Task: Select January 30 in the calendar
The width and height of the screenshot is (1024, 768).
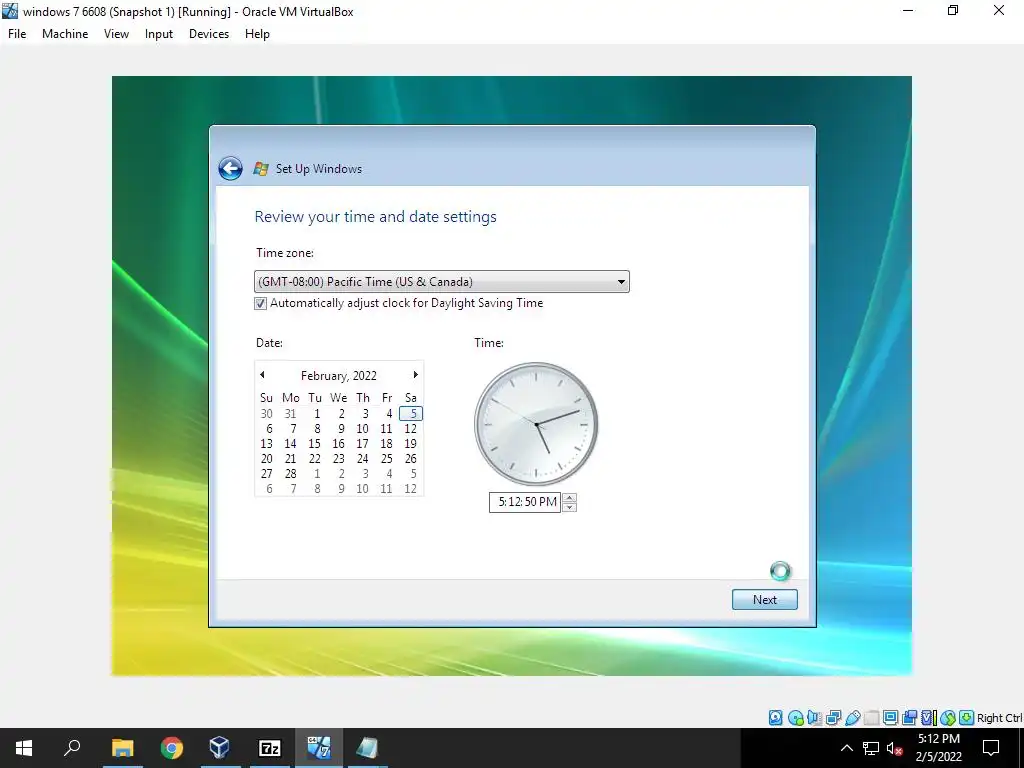Action: coord(266,413)
